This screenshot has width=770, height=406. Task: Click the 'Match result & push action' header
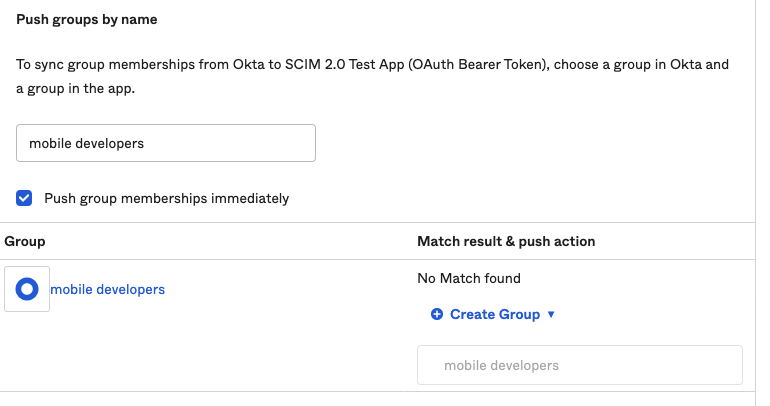pos(505,241)
